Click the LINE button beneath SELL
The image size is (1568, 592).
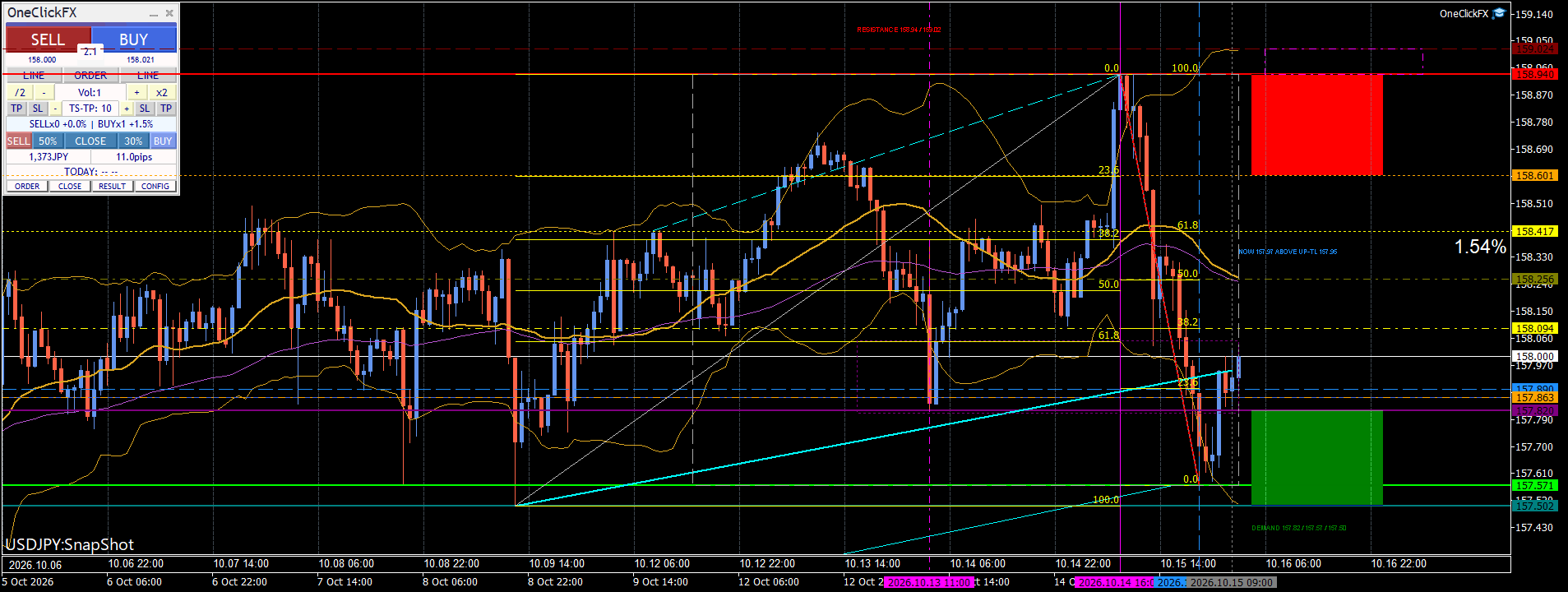pos(34,75)
